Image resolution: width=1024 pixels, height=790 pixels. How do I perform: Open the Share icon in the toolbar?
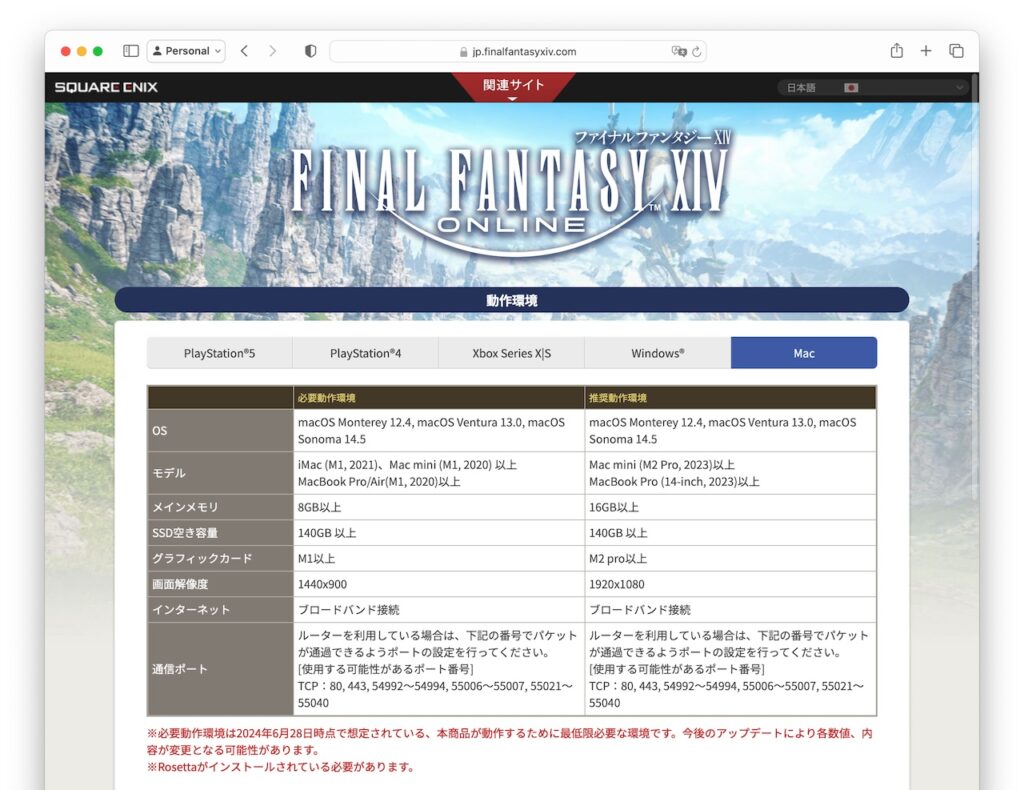click(895, 51)
